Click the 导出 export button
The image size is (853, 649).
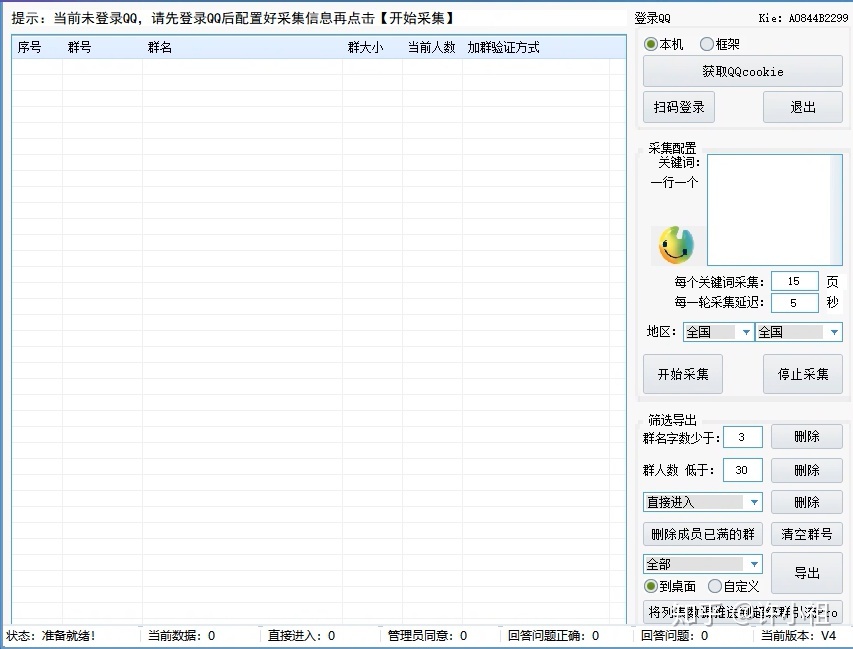point(806,573)
